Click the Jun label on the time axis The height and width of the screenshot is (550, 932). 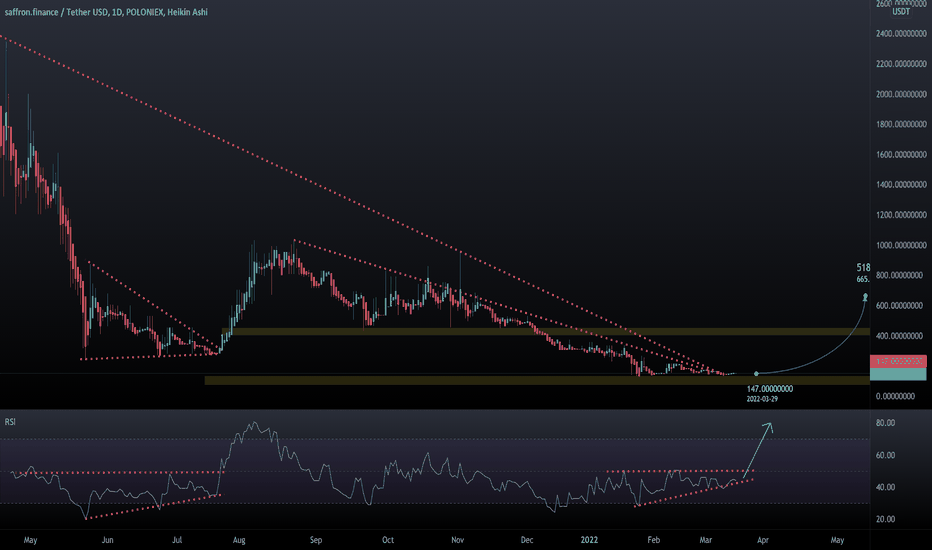[x=108, y=540]
